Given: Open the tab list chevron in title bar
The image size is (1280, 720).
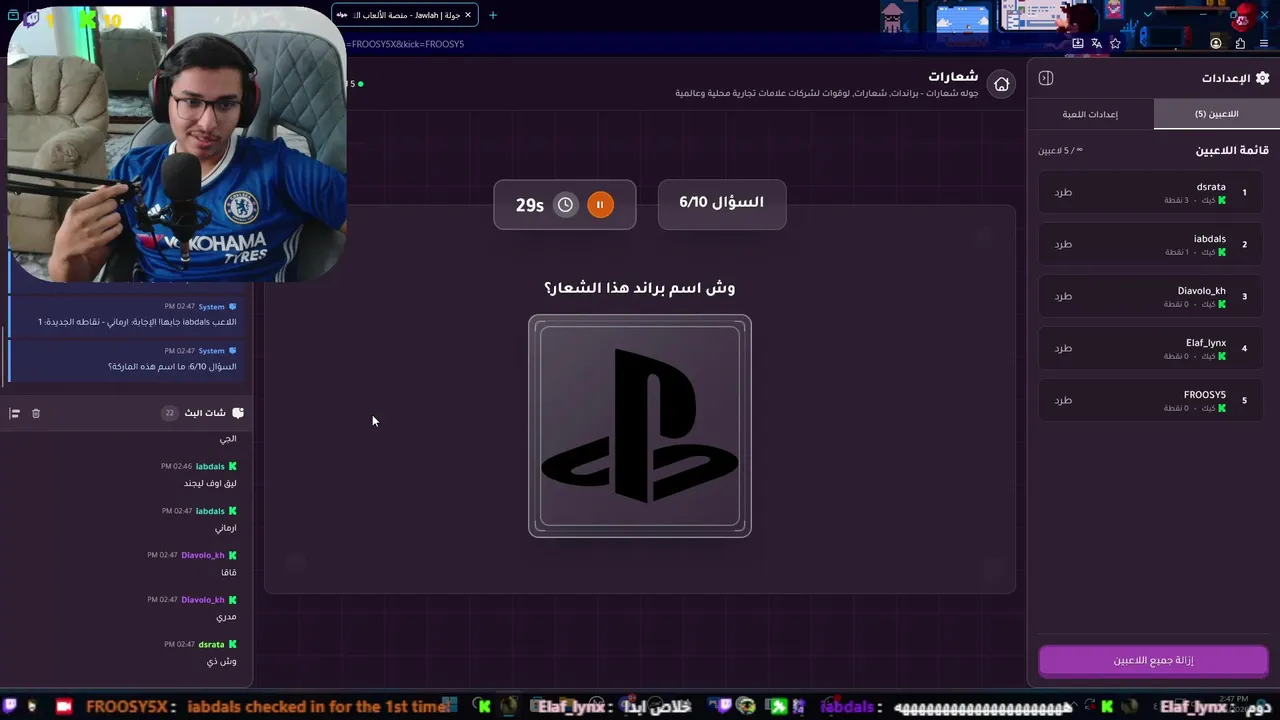Looking at the screenshot, I should tap(1147, 15).
